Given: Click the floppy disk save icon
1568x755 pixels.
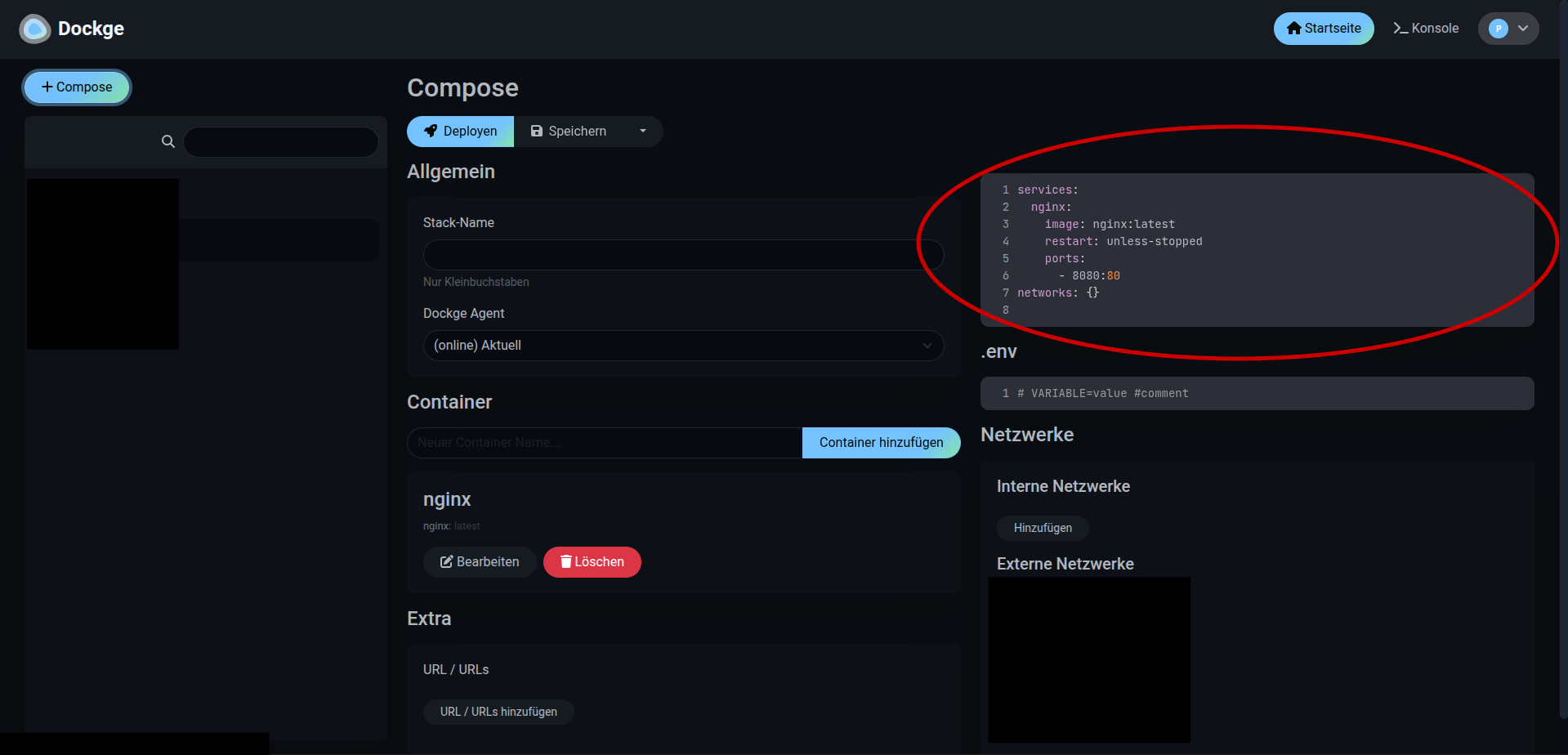Looking at the screenshot, I should tap(537, 131).
